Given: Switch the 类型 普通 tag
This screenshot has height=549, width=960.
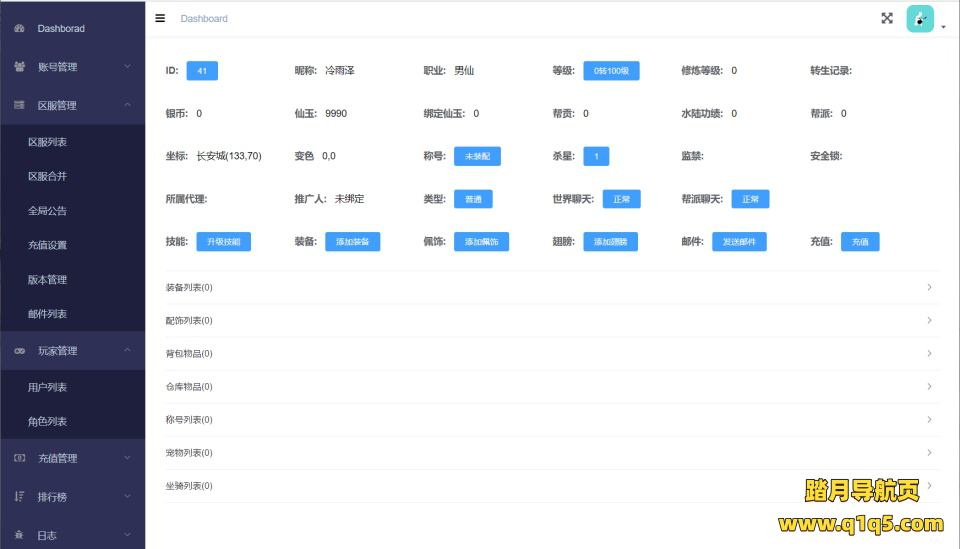Looking at the screenshot, I should pos(472,199).
